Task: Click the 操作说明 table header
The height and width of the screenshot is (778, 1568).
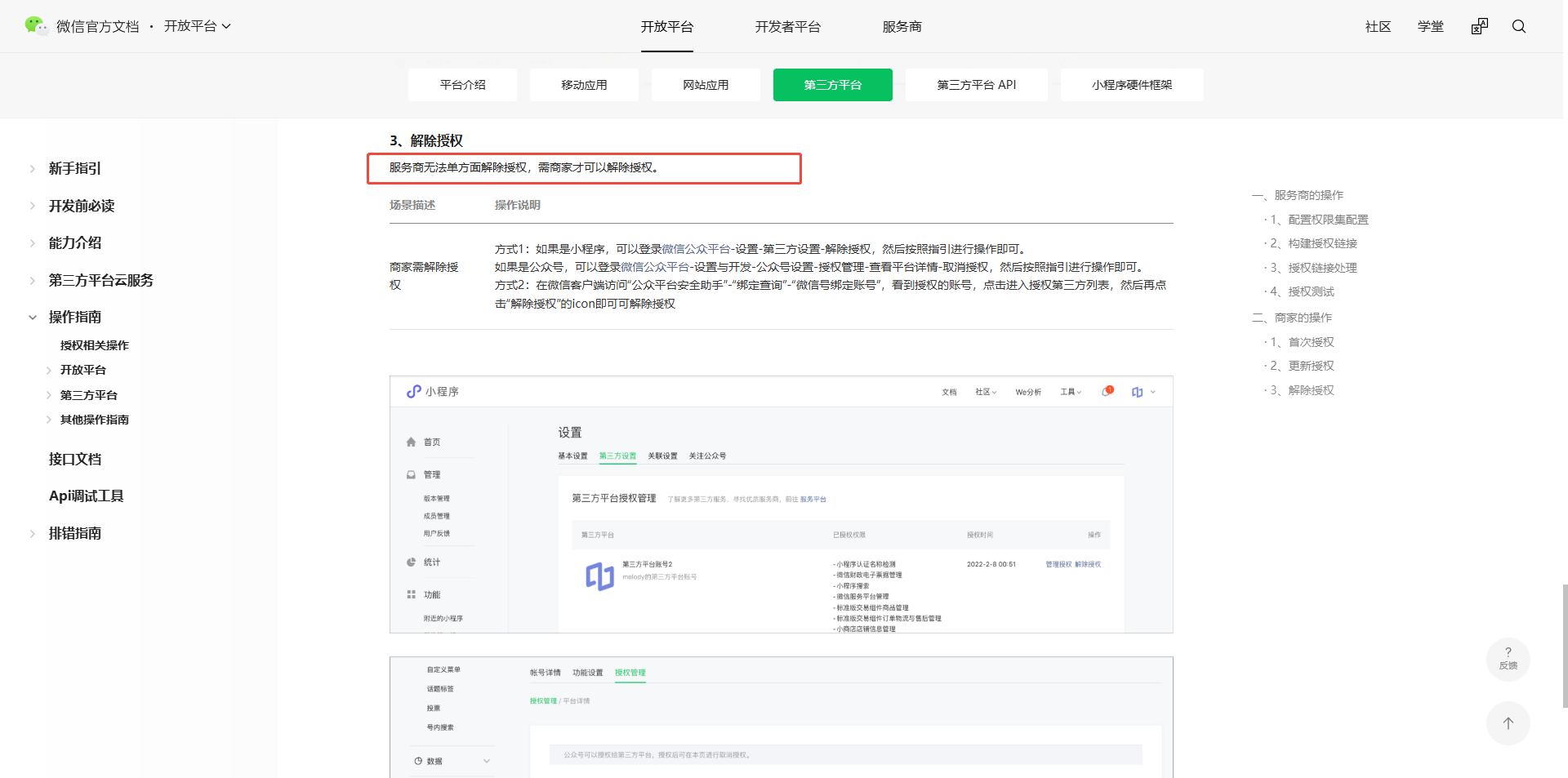Action: point(518,205)
